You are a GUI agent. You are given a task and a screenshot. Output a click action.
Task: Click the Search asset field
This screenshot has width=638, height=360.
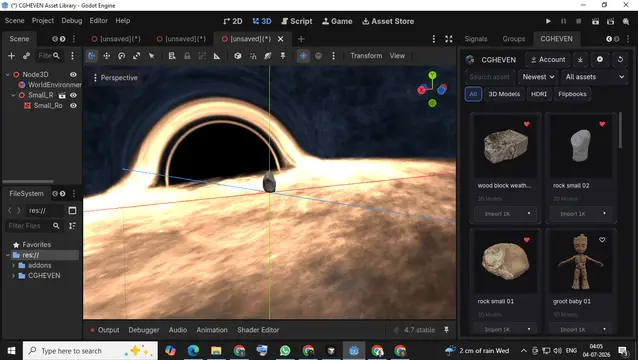click(490, 76)
